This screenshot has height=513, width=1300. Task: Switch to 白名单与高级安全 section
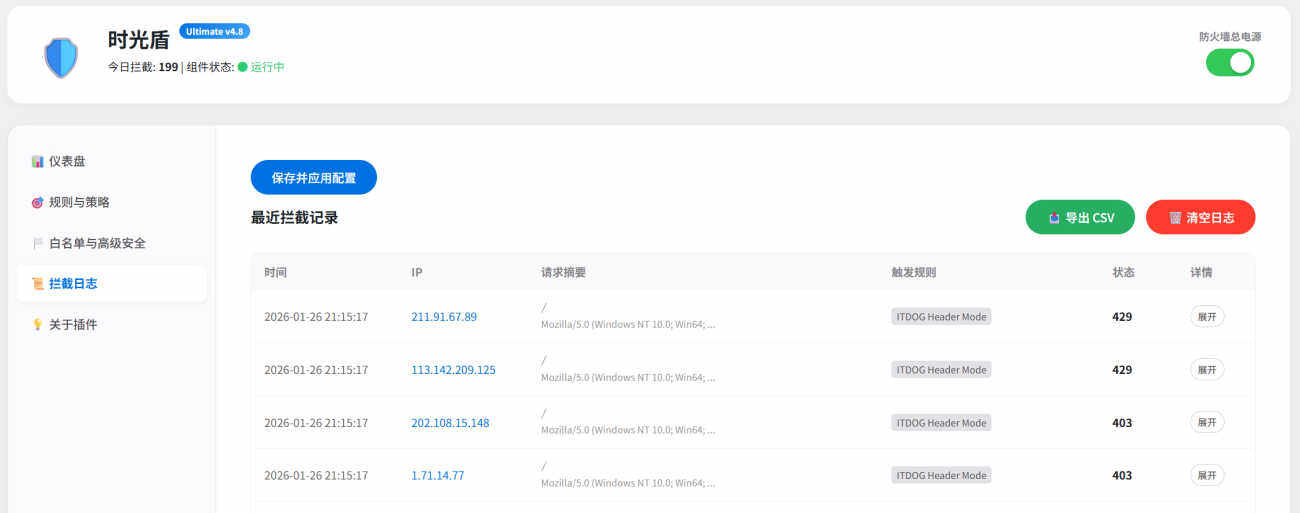pyautogui.click(x=97, y=243)
